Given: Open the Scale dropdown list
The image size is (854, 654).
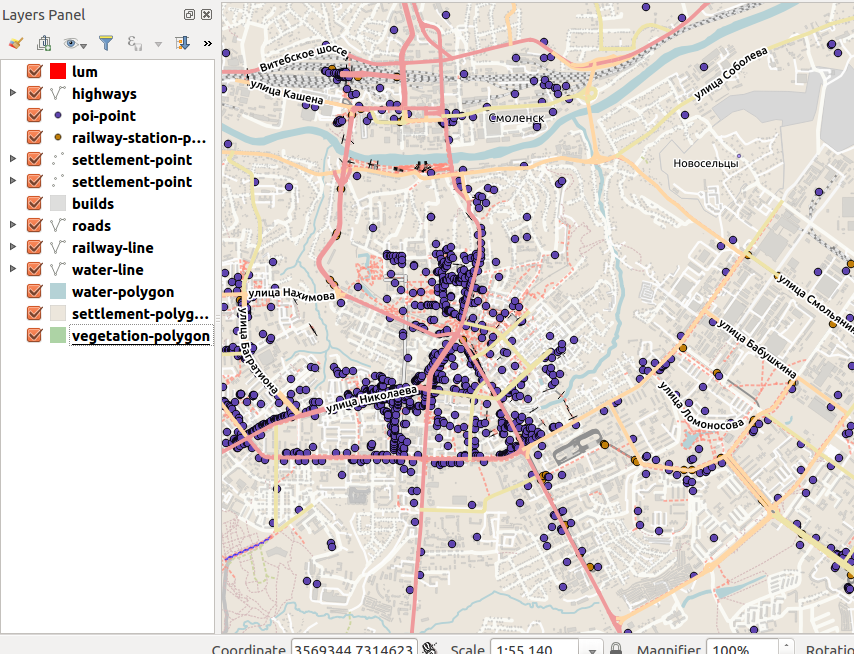Looking at the screenshot, I should (593, 649).
